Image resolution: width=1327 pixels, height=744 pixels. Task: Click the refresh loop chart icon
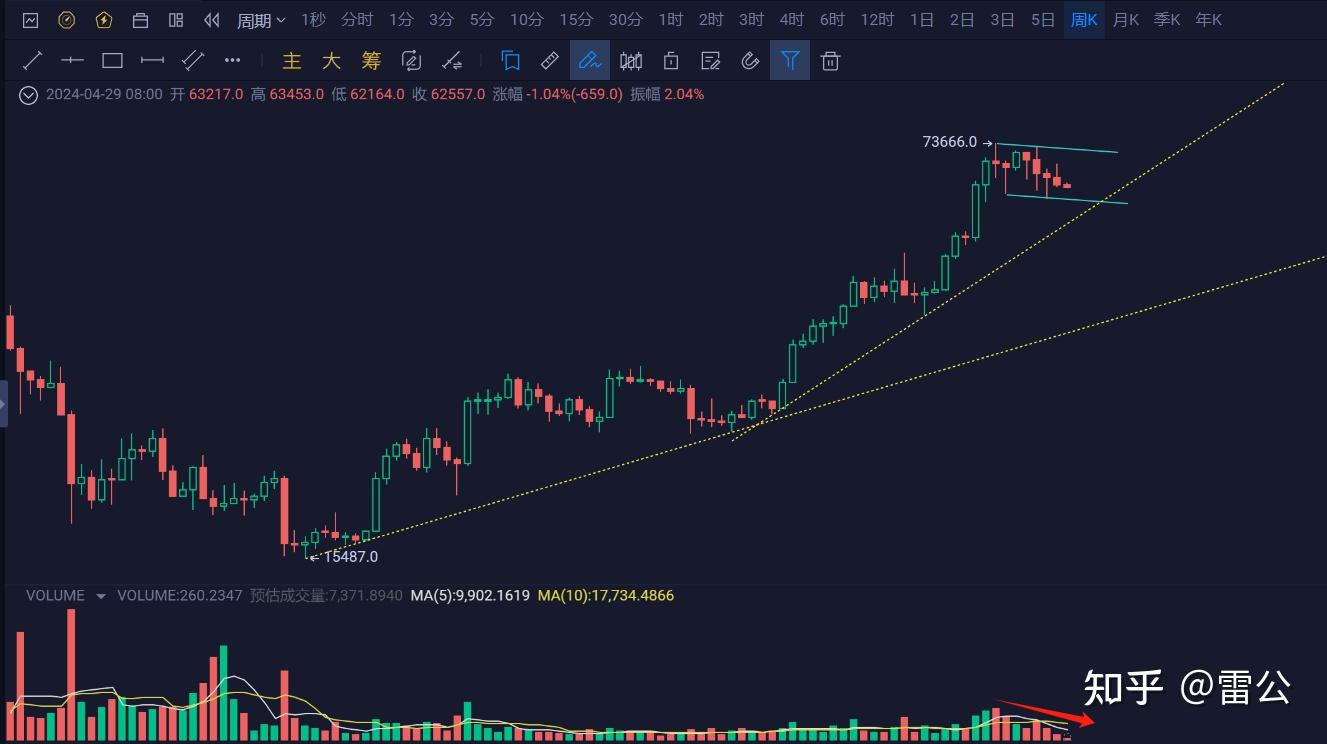pyautogui.click(x=411, y=61)
